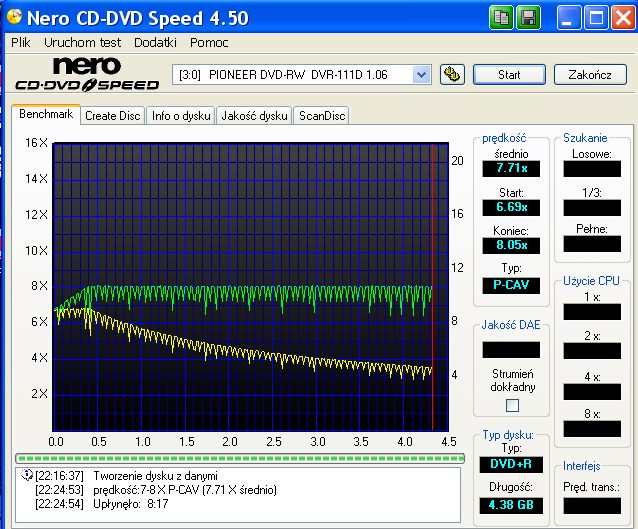The width and height of the screenshot is (638, 529).
Task: Minimize the Nero CD-DVD Speed window
Action: pyautogui.click(x=569, y=17)
